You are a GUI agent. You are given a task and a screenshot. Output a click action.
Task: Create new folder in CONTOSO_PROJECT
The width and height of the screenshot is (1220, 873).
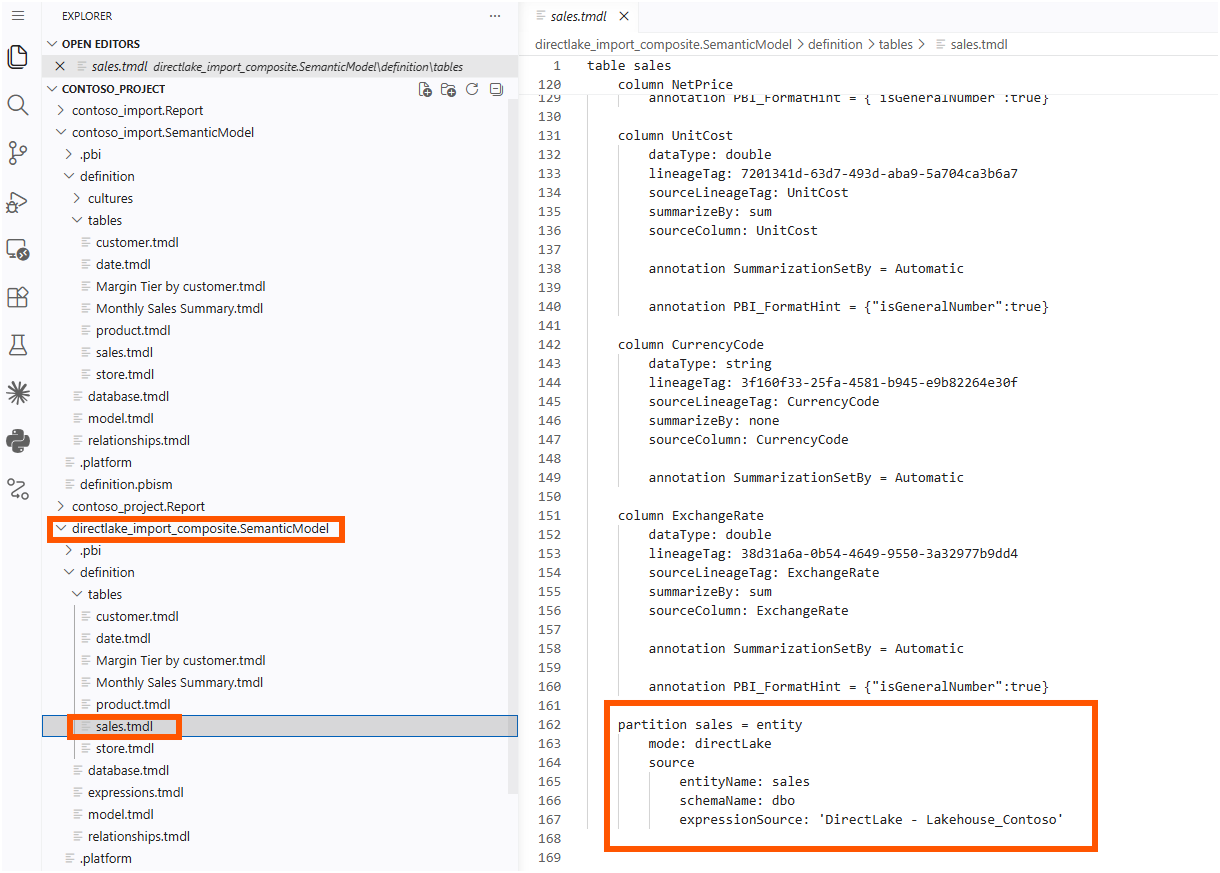[x=448, y=89]
